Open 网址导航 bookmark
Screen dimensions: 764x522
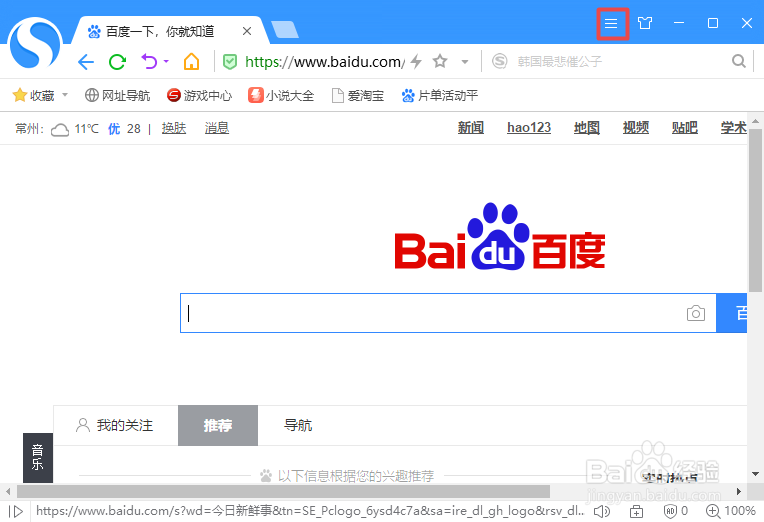tap(117, 95)
